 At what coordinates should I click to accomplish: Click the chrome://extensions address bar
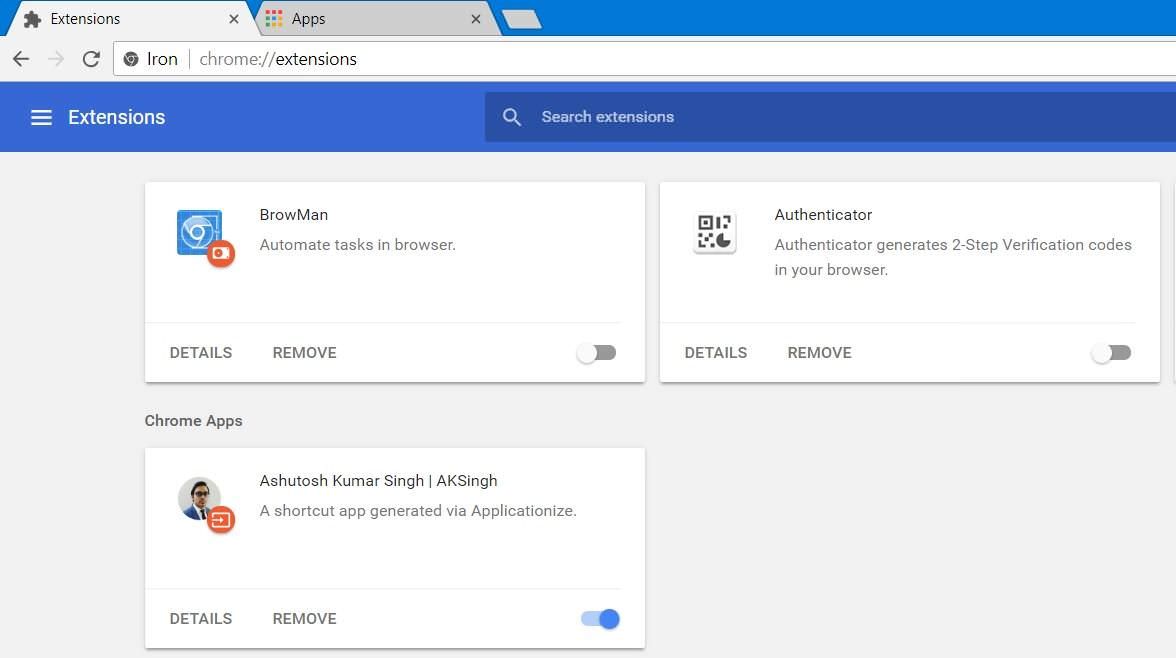pyautogui.click(x=645, y=59)
